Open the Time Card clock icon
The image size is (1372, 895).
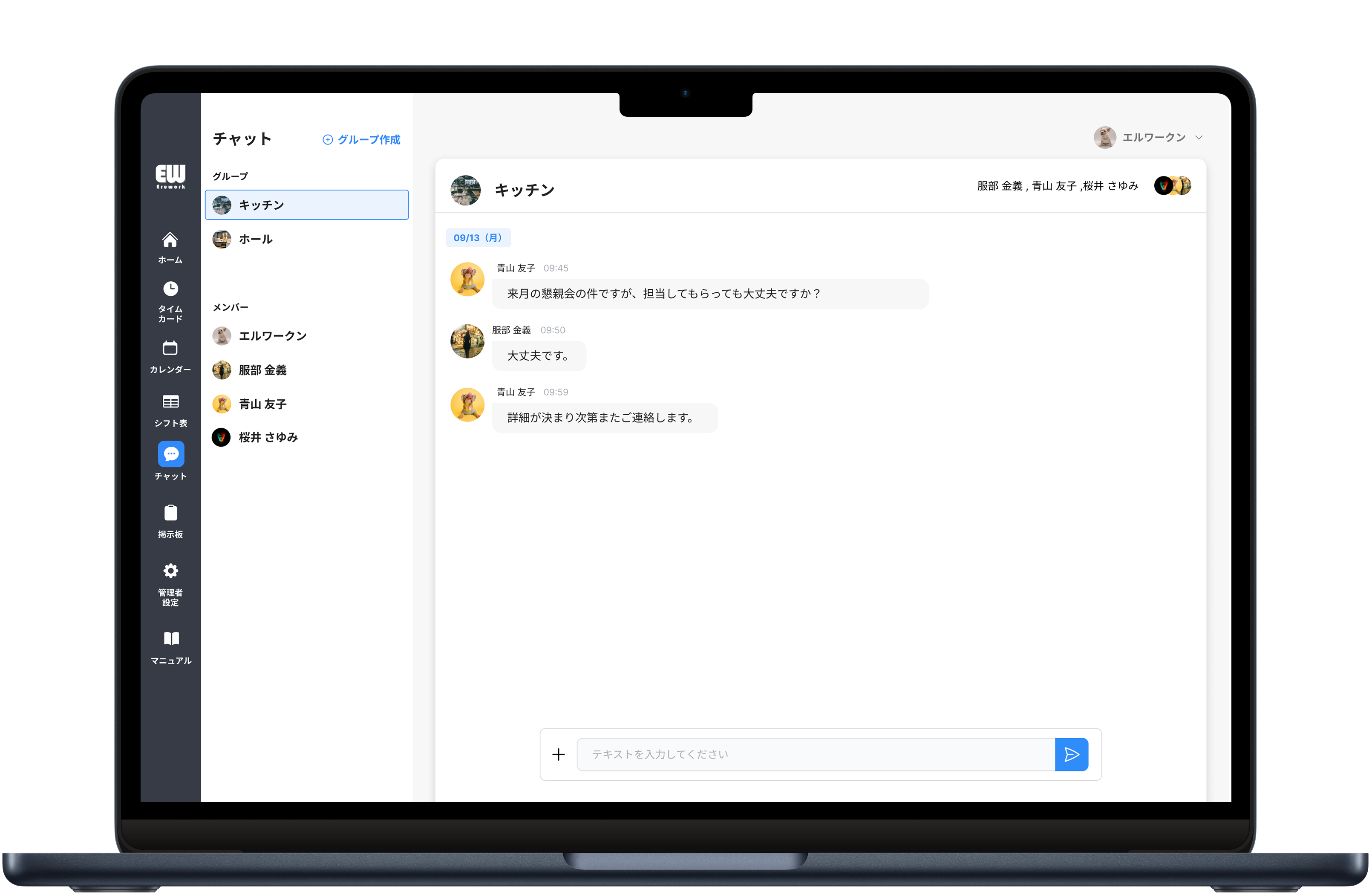click(170, 289)
